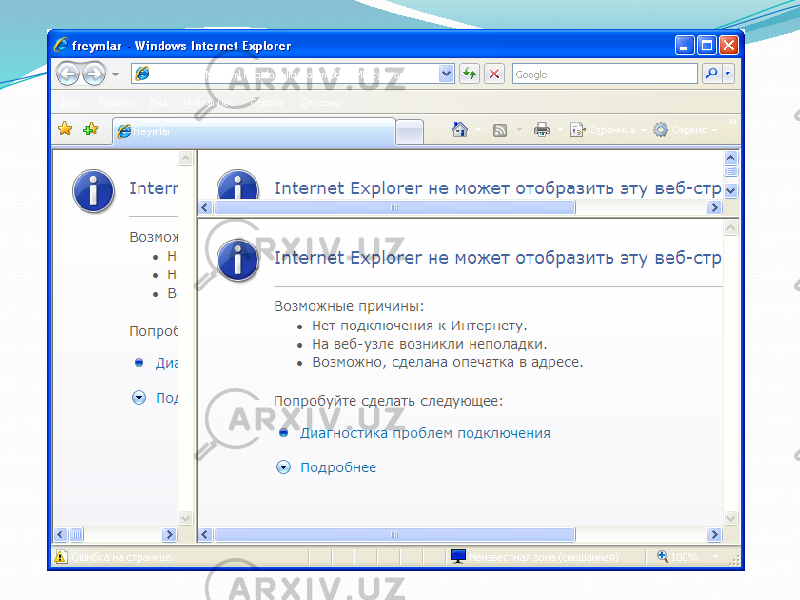This screenshot has width=800, height=600.
Task: Open the Файл menu
Action: pyautogui.click(x=72, y=103)
